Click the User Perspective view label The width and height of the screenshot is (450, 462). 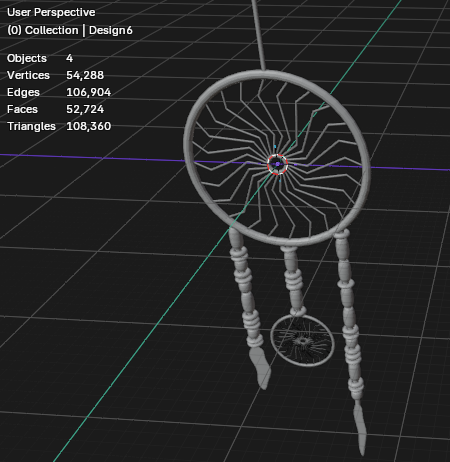pyautogui.click(x=51, y=12)
